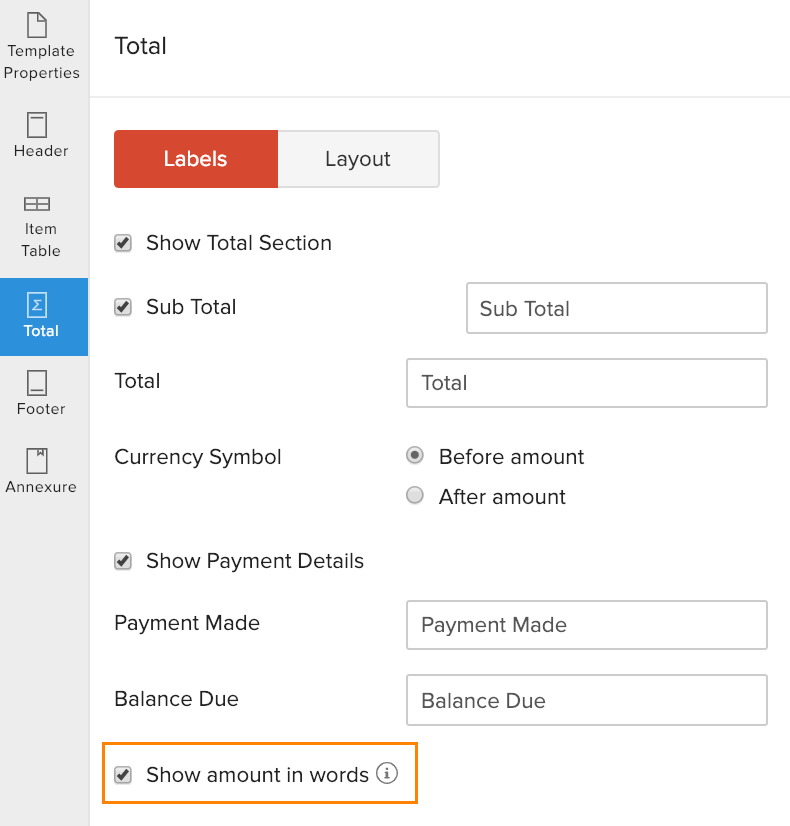Toggle Show Payment Details off
The height and width of the screenshot is (826, 790).
[x=122, y=561]
